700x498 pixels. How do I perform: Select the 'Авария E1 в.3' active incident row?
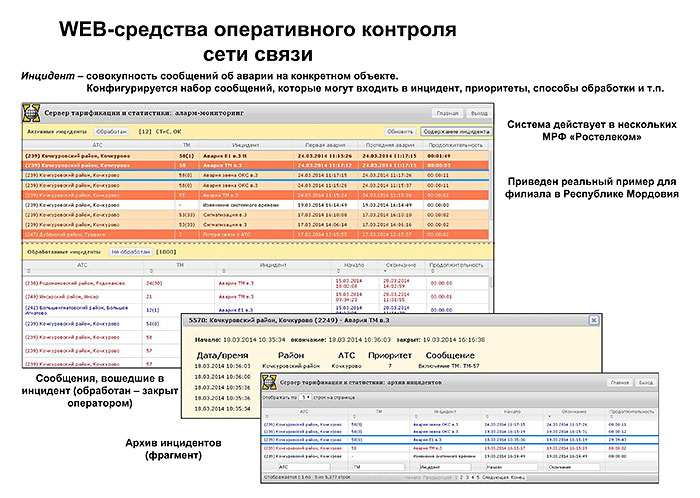click(x=256, y=156)
